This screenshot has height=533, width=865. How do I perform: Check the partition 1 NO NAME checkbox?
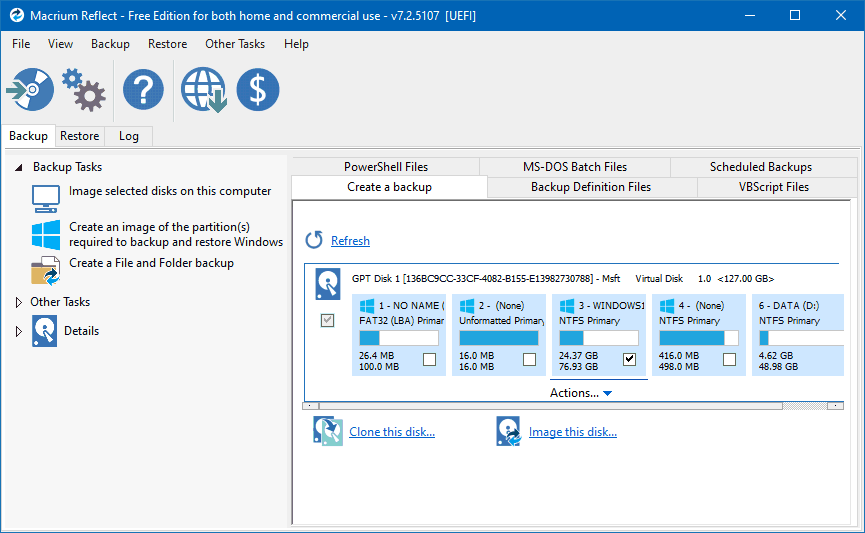click(x=429, y=360)
